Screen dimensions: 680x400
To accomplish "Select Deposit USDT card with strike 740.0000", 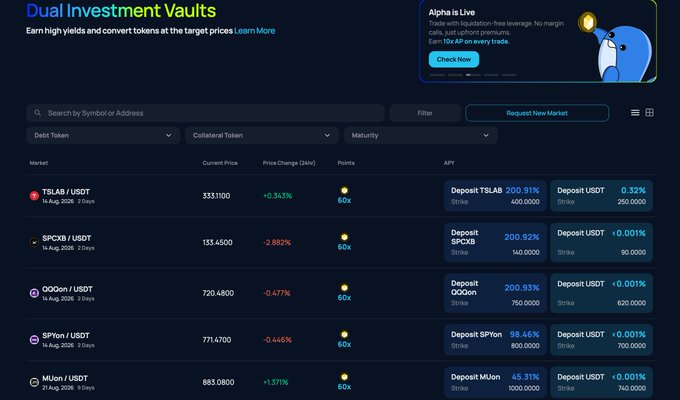I will pyautogui.click(x=602, y=382).
